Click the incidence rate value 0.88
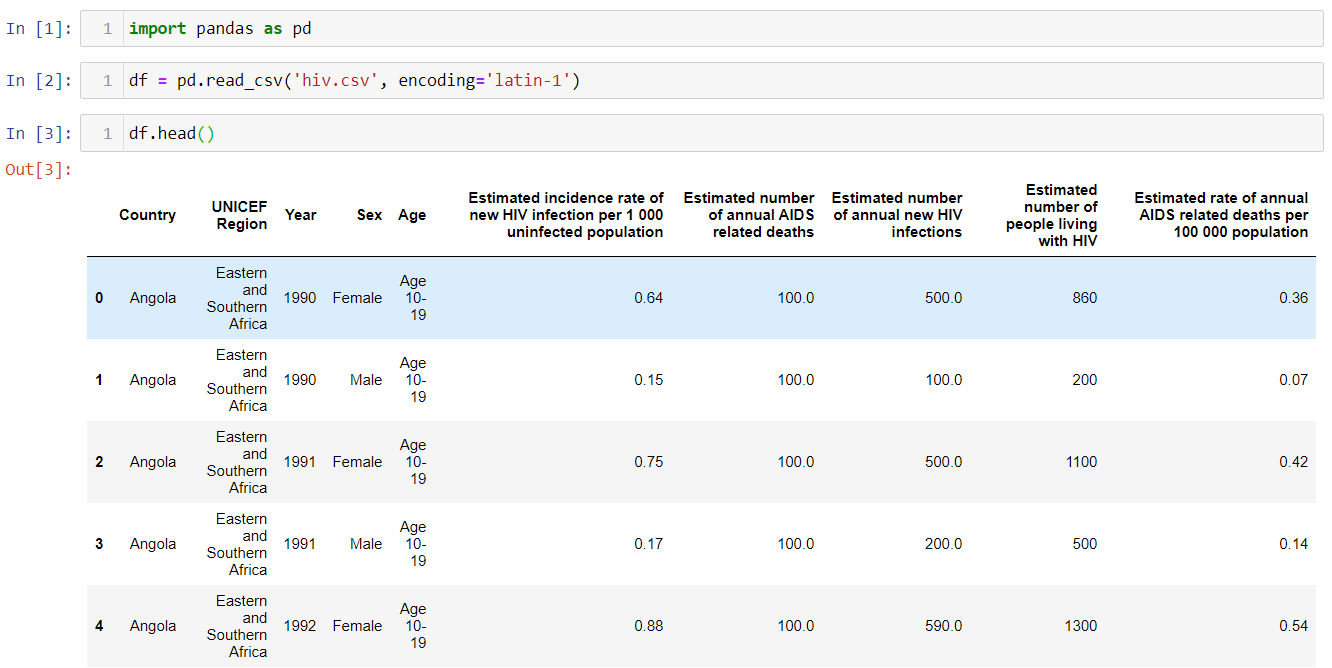This screenshot has width=1332, height=668. point(649,626)
